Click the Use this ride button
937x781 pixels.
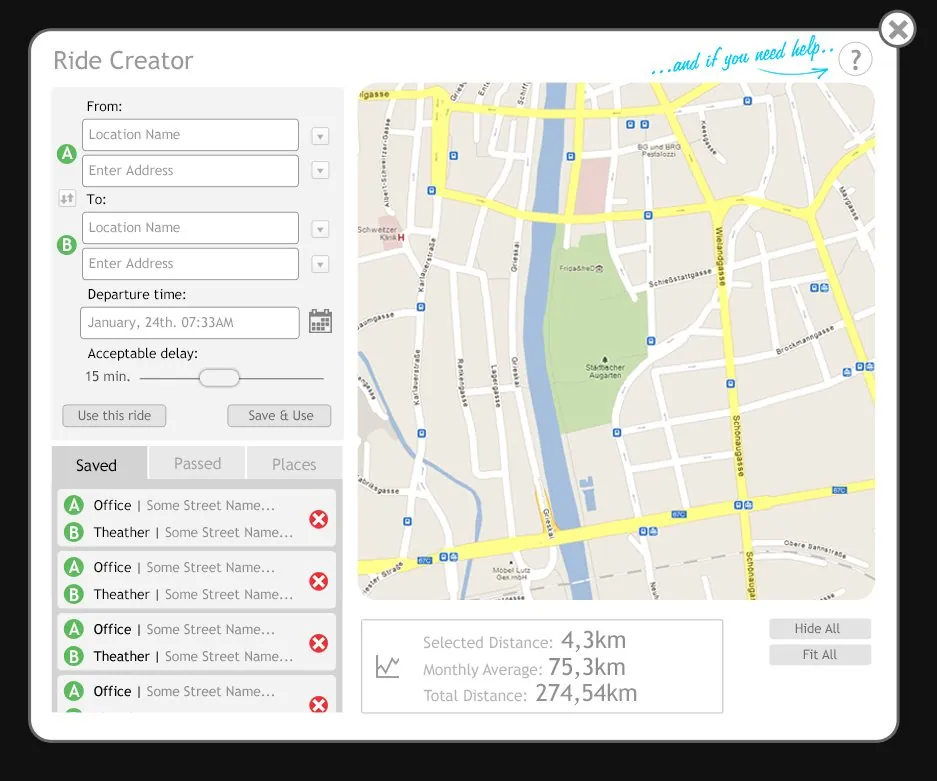pos(114,415)
